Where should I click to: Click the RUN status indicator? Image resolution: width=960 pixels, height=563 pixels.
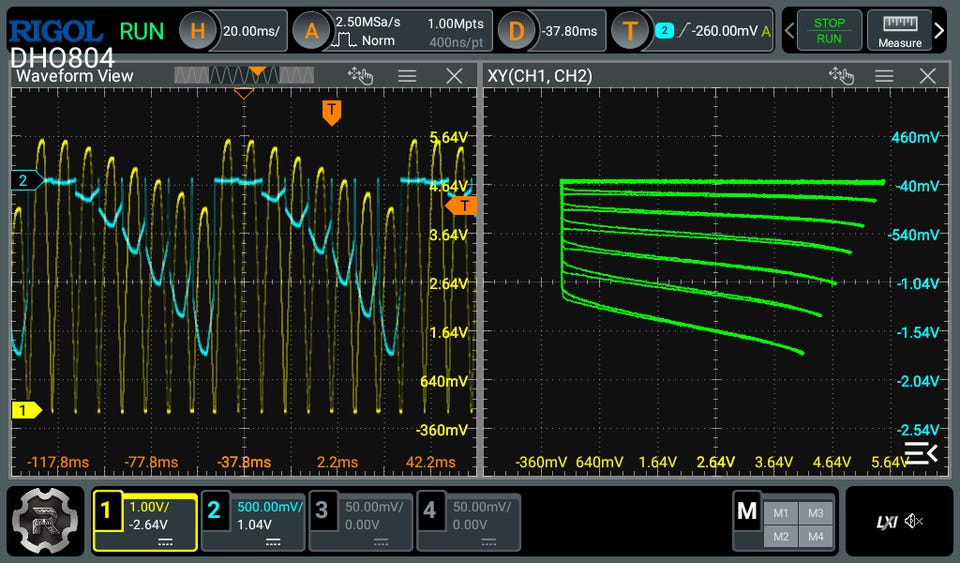[x=141, y=31]
